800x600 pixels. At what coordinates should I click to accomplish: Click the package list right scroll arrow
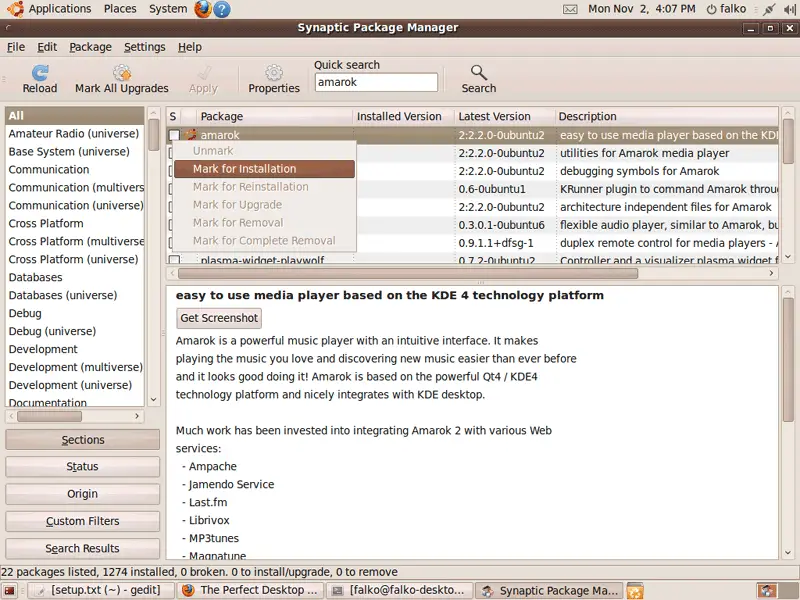click(x=771, y=273)
